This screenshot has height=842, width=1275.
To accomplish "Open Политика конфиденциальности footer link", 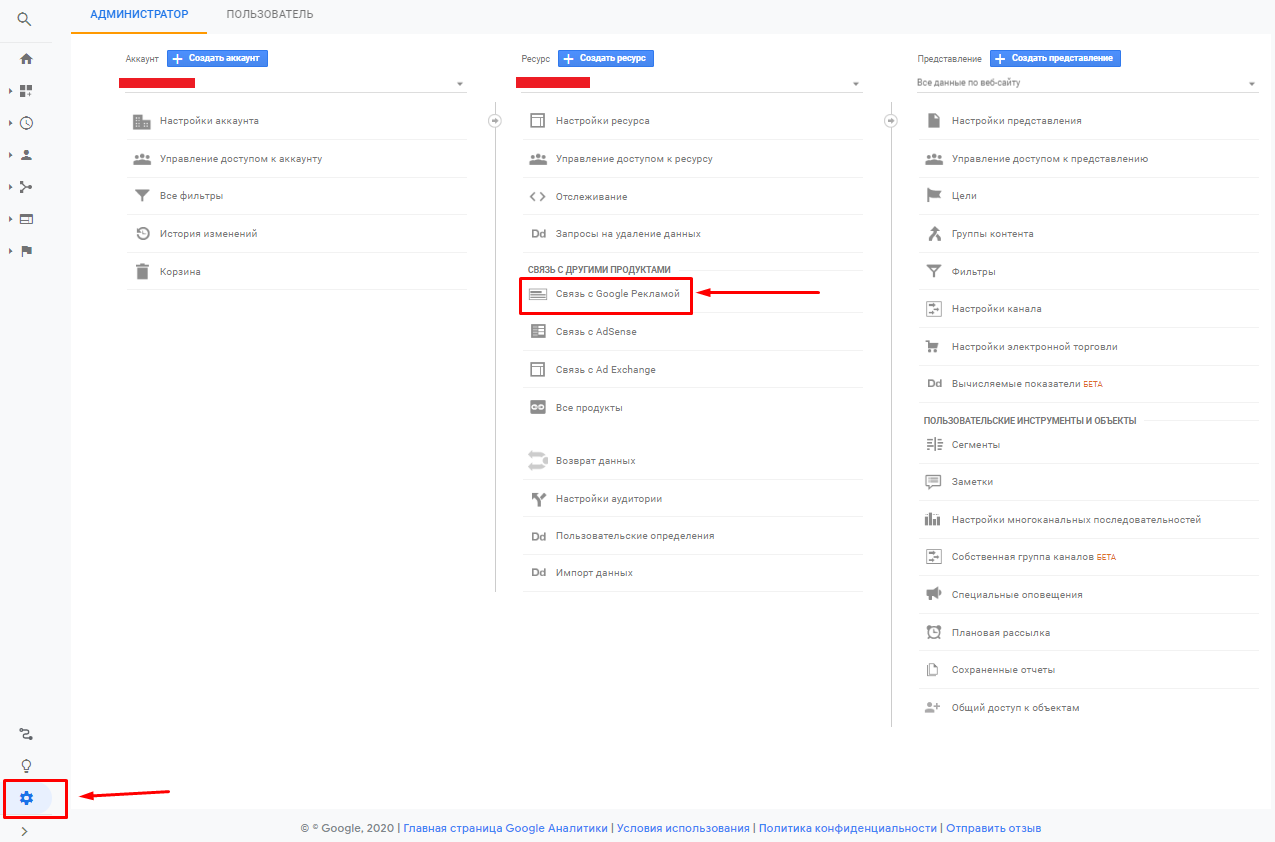I will click(848, 829).
